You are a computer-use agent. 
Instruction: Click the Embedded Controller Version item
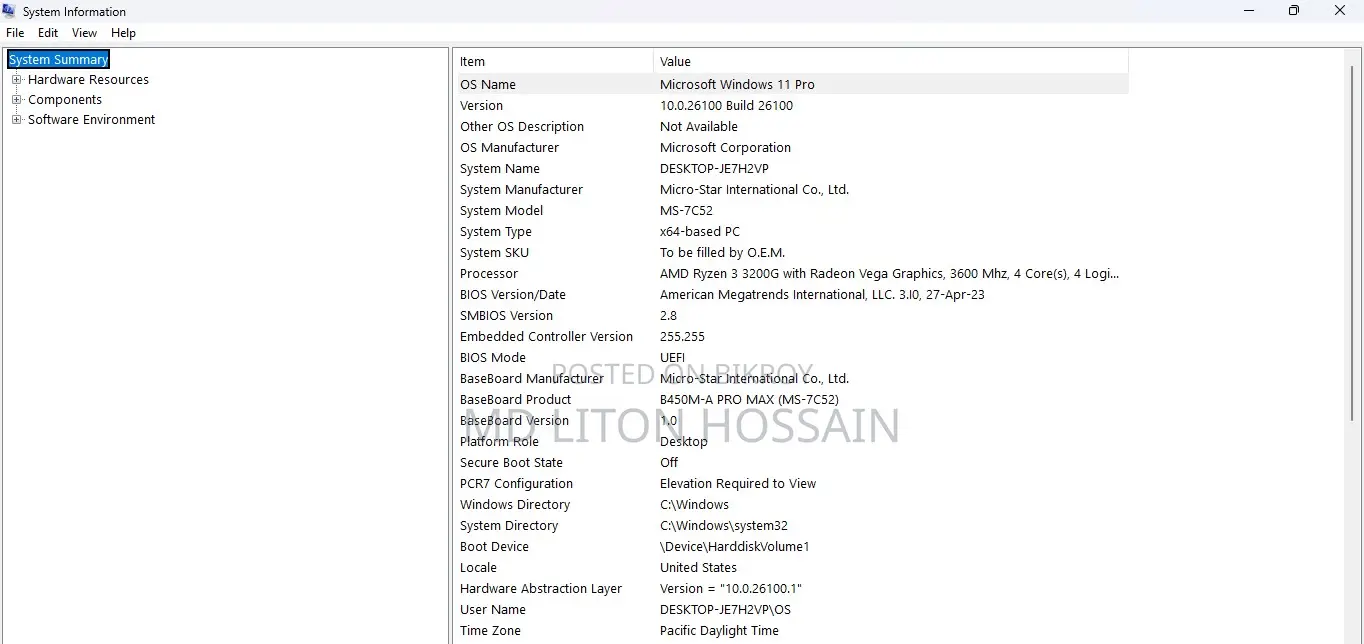(546, 337)
